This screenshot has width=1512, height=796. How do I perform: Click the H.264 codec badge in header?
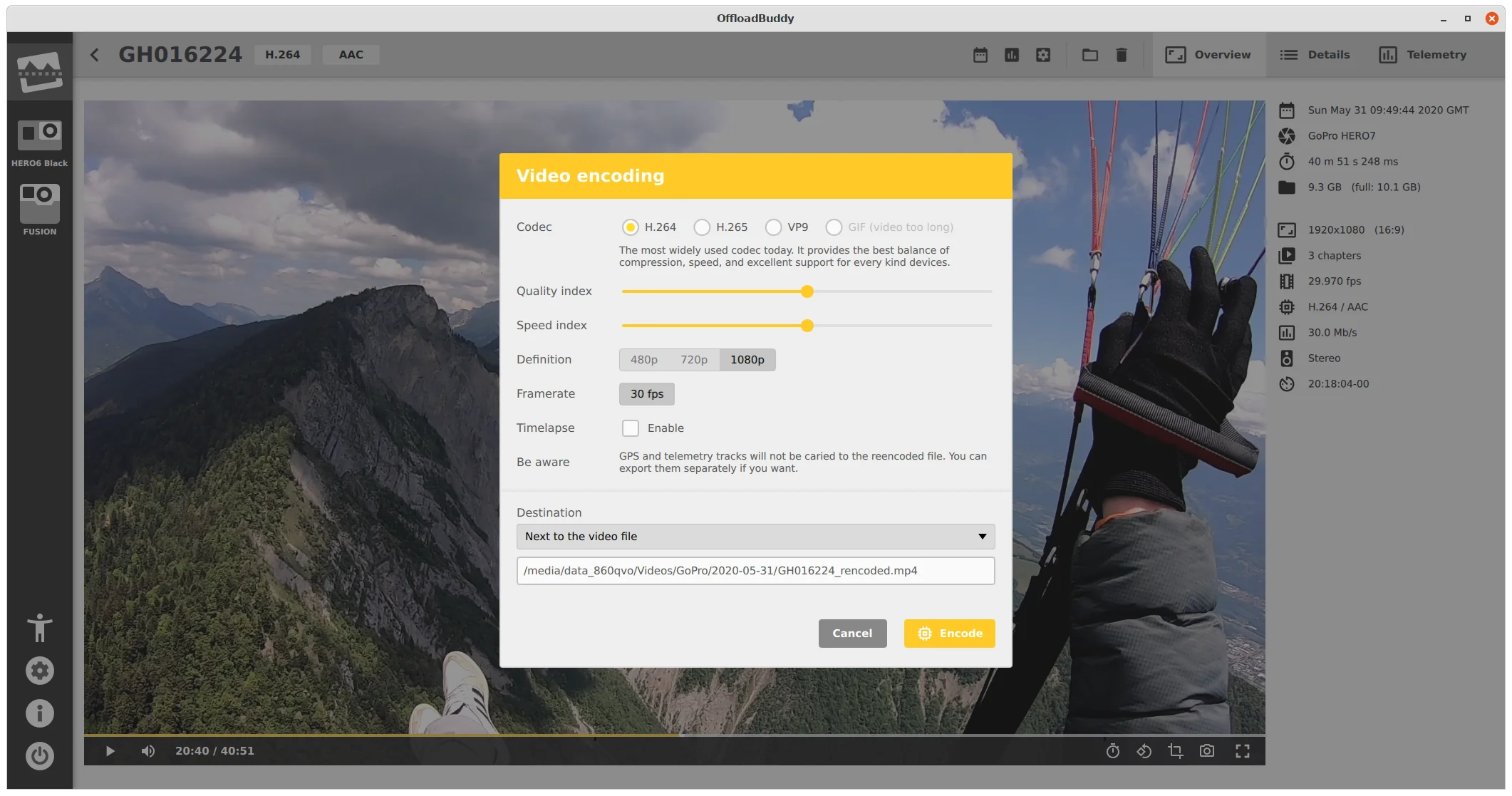point(283,55)
